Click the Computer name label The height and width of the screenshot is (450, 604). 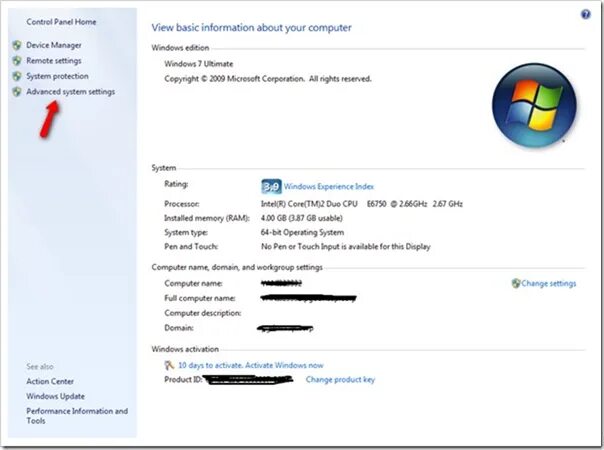pyautogui.click(x=193, y=284)
